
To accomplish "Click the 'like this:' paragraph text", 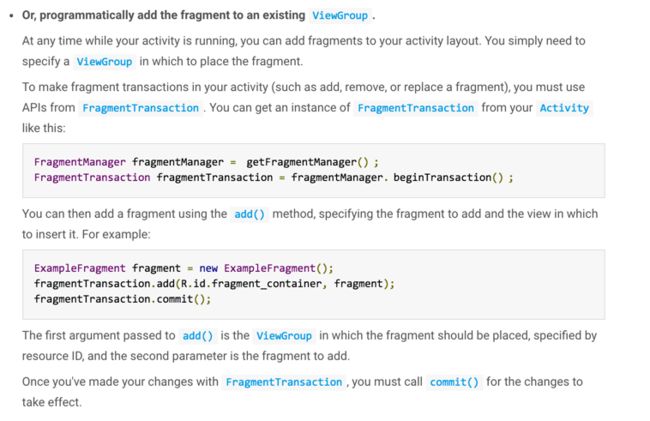I will tap(44, 128).
